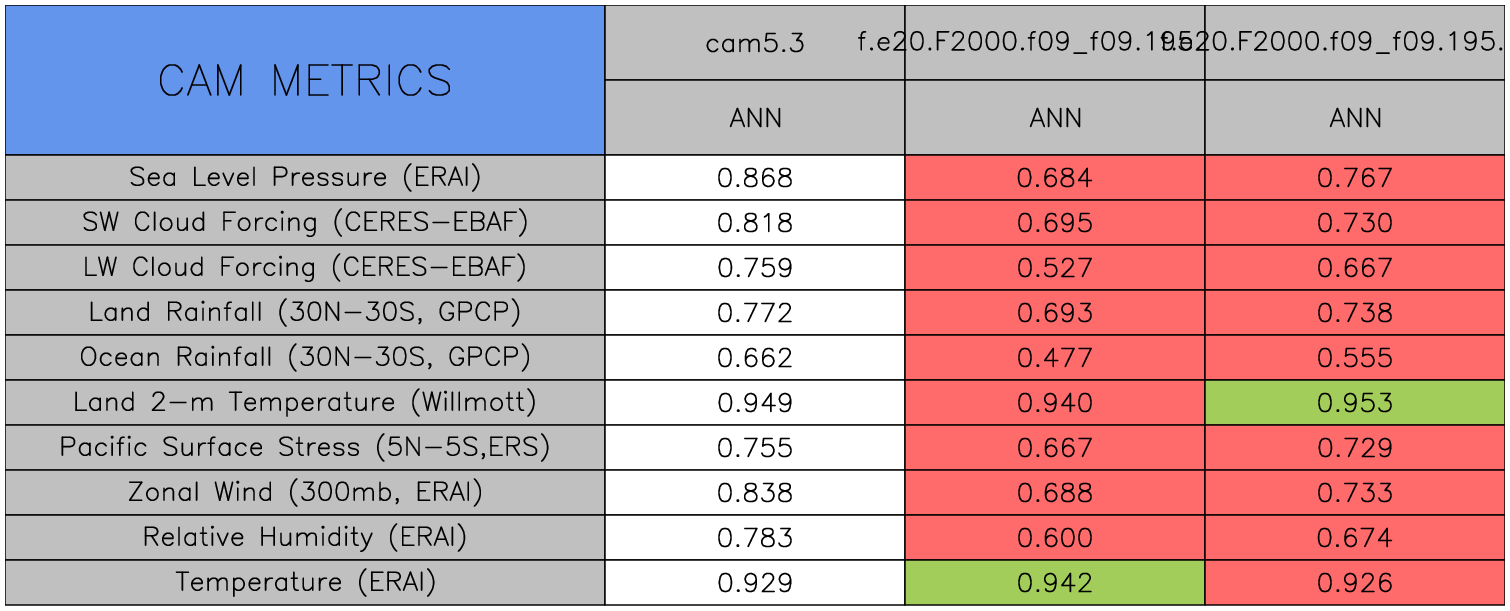
Task: Select the ANN subheader under cam5.3
Action: point(755,118)
